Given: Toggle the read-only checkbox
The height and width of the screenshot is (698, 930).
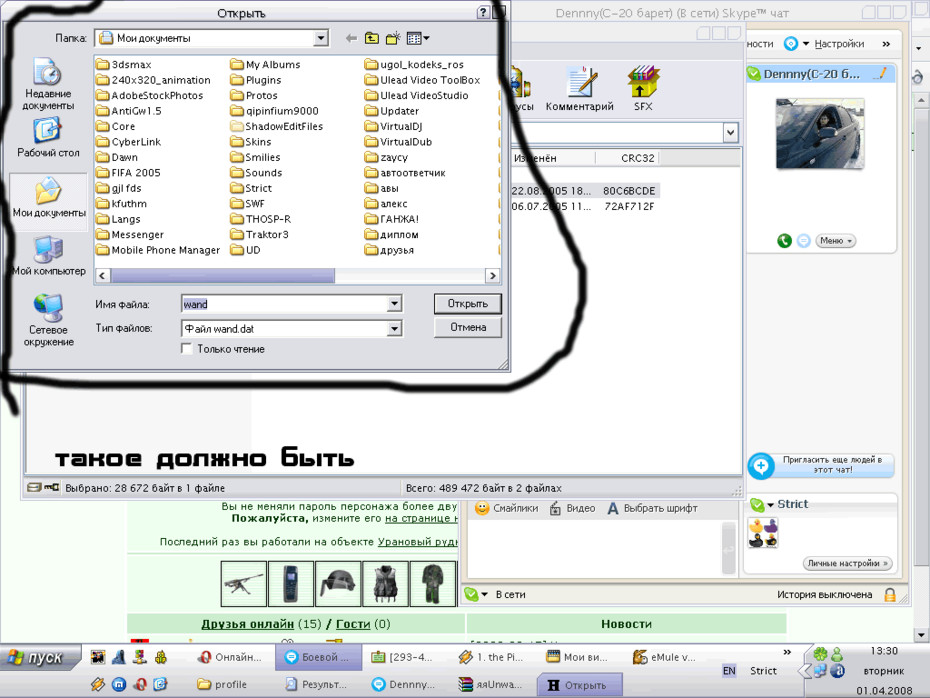Looking at the screenshot, I should tap(187, 349).
